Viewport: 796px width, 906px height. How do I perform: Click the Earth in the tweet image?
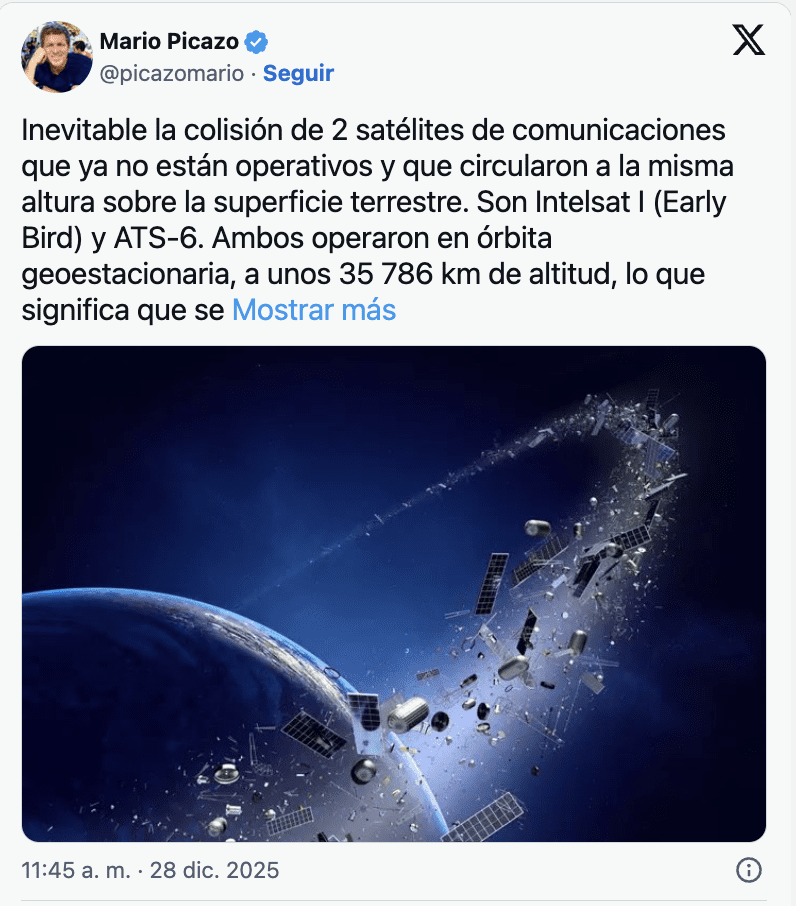[x=173, y=716]
